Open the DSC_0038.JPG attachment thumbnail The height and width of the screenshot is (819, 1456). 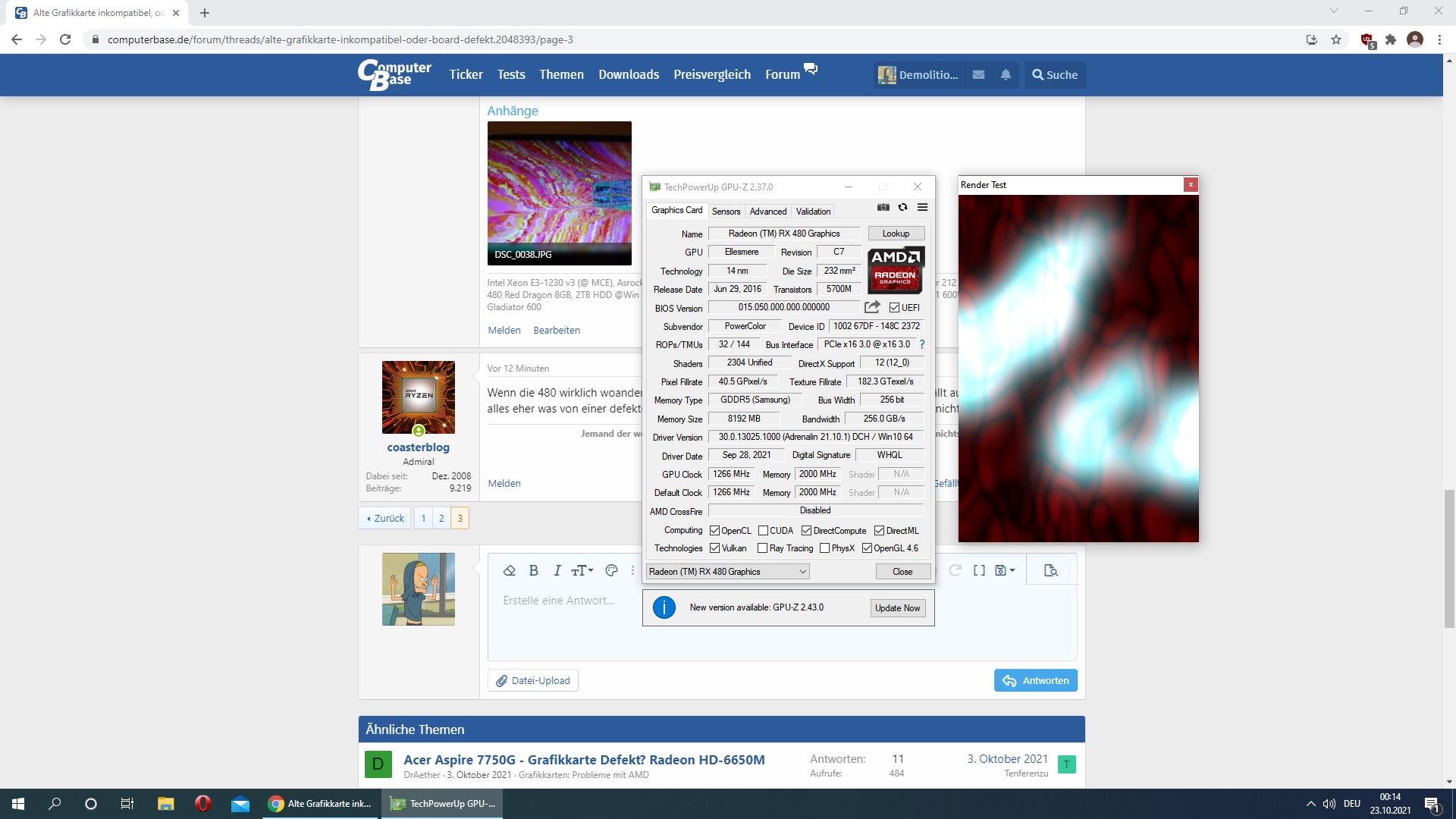point(559,193)
